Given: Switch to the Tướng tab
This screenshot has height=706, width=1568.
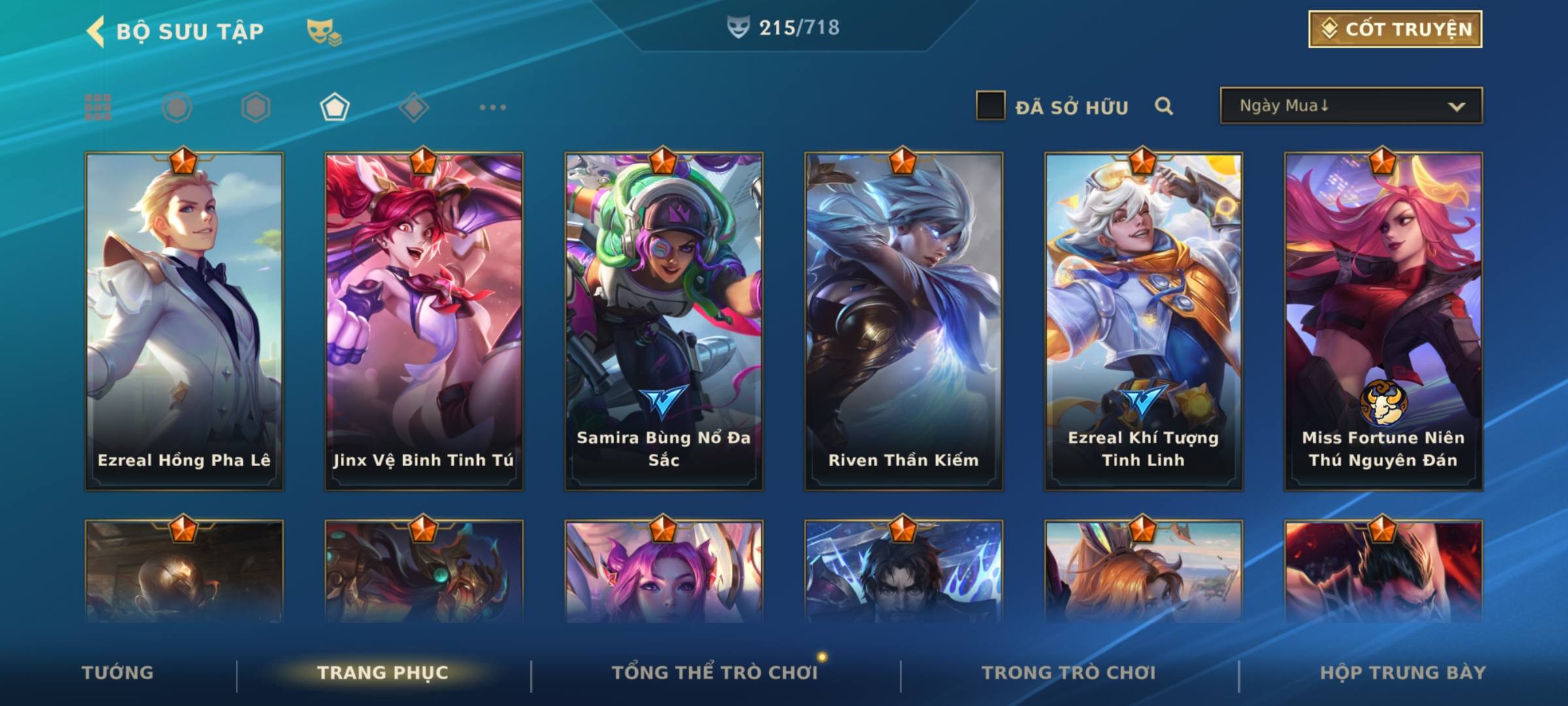Looking at the screenshot, I should [x=118, y=672].
